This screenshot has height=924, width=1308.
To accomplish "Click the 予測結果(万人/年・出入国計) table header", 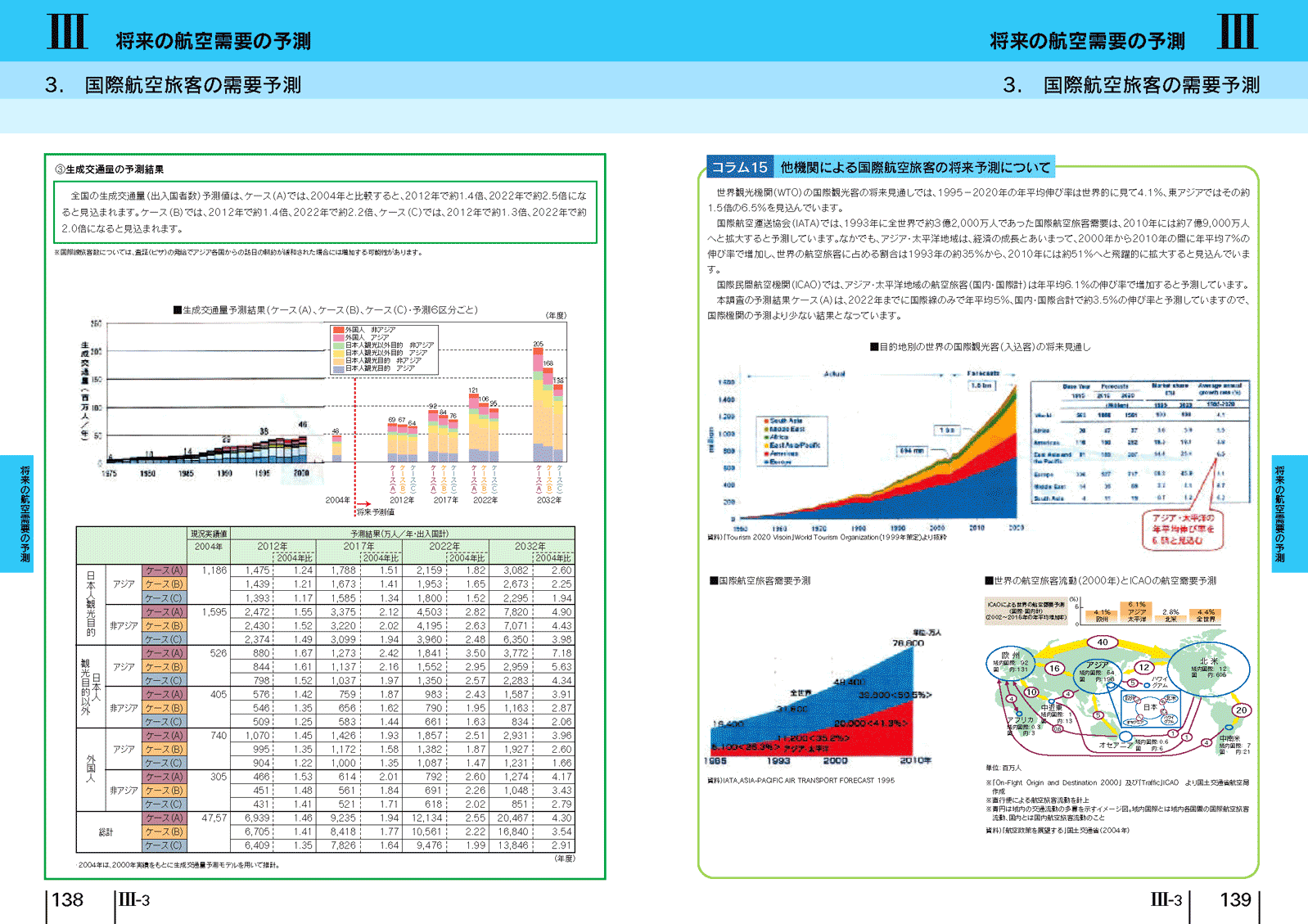I will [x=400, y=534].
